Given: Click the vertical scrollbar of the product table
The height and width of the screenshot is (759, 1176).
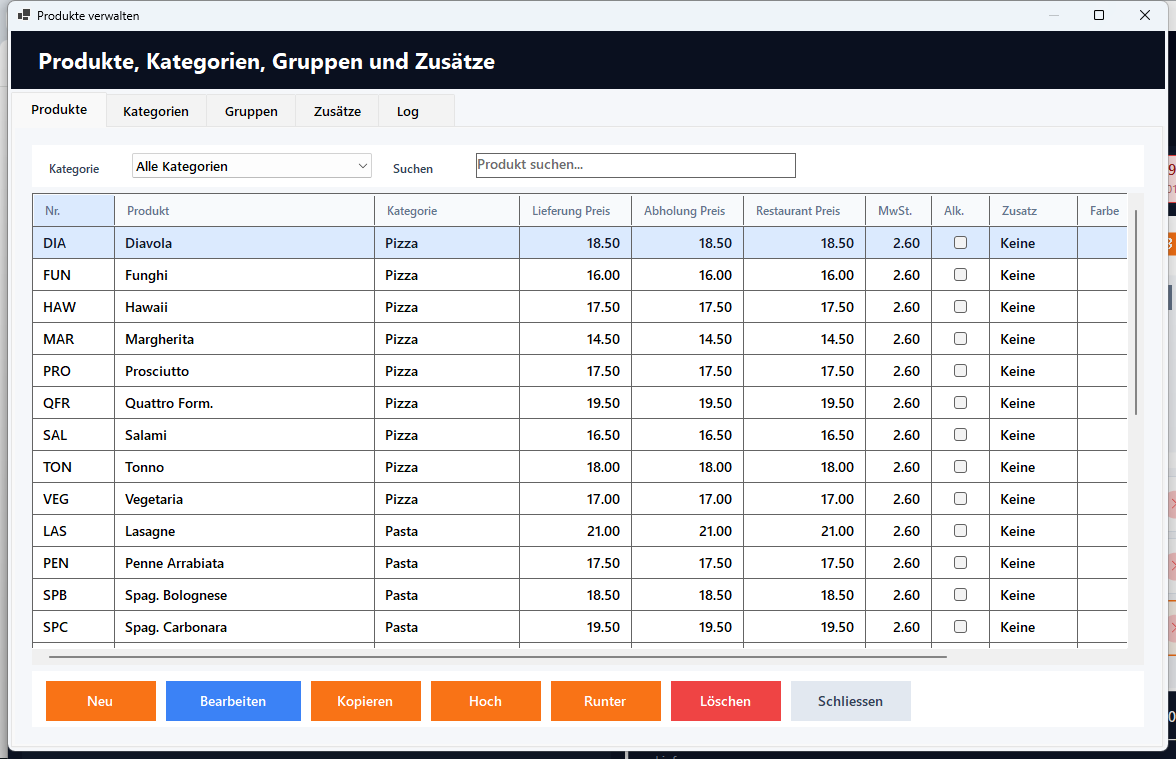Looking at the screenshot, I should (1136, 312).
